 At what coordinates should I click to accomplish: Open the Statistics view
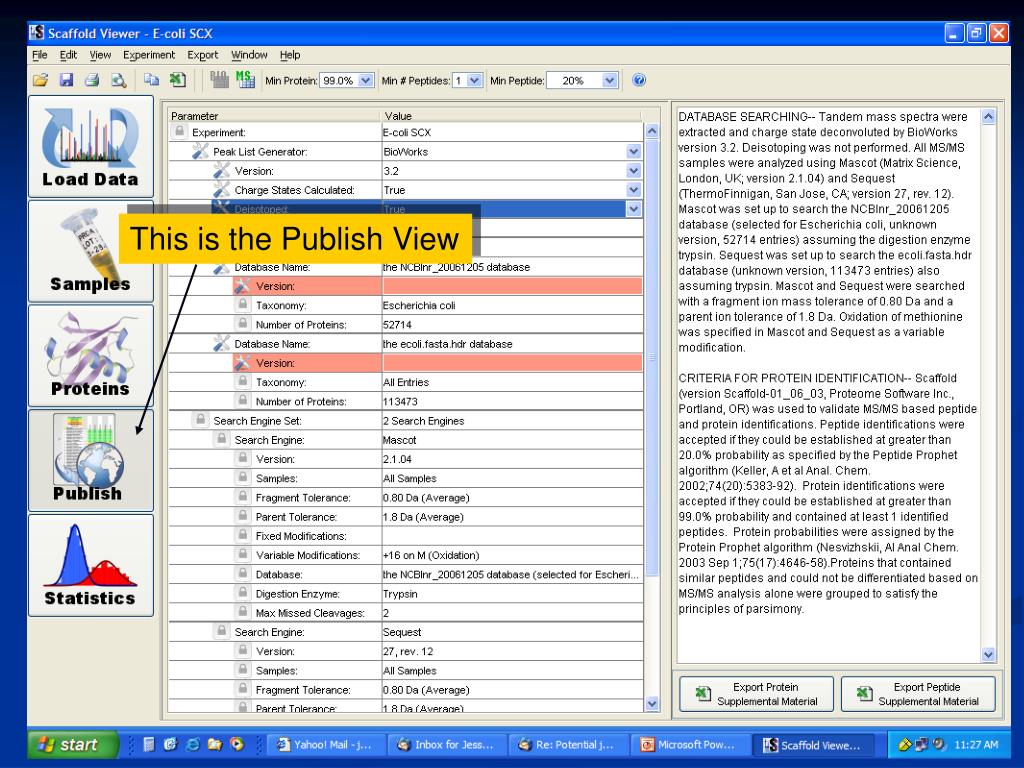[x=91, y=565]
